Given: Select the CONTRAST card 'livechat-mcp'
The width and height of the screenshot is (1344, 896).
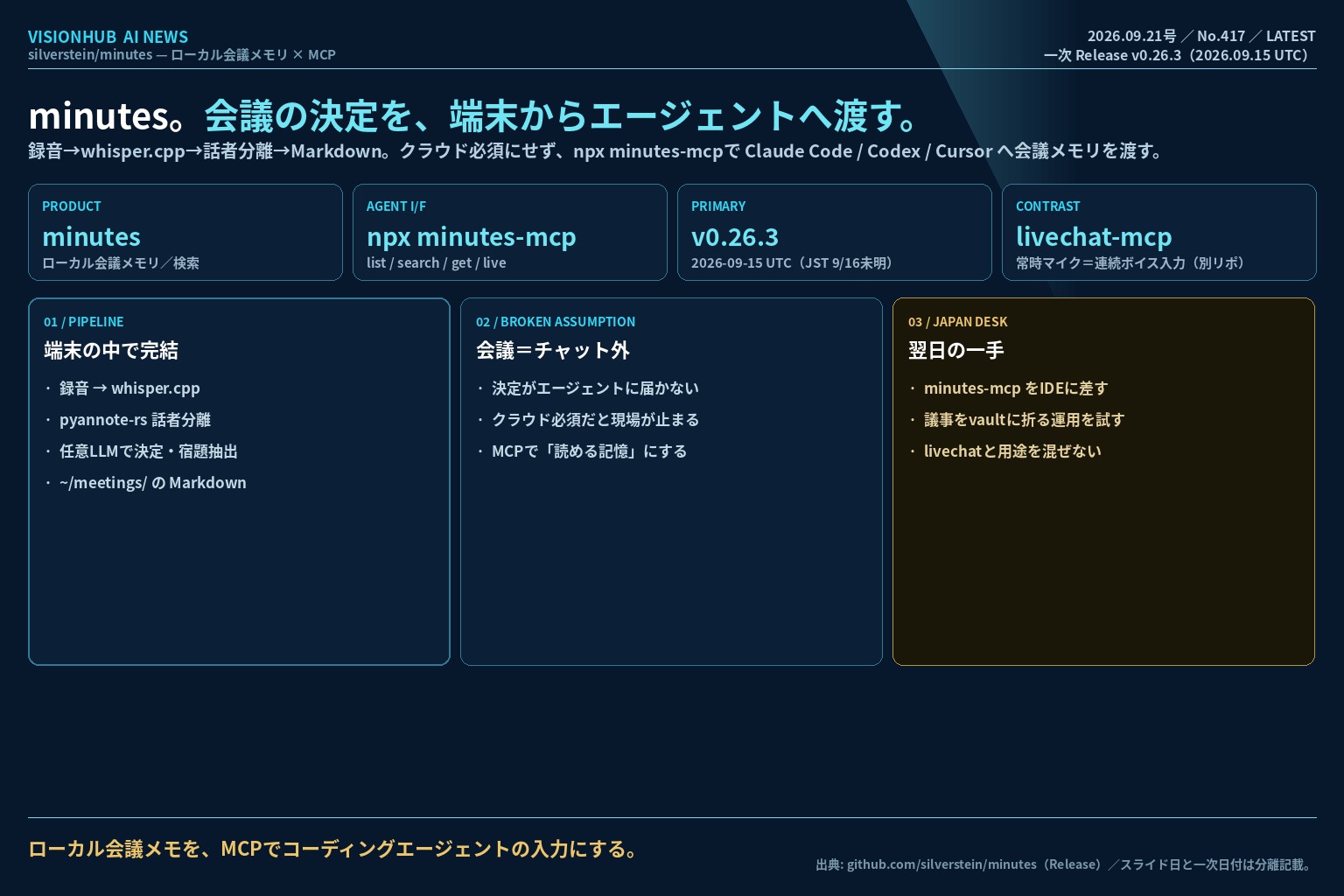Looking at the screenshot, I should (1159, 233).
